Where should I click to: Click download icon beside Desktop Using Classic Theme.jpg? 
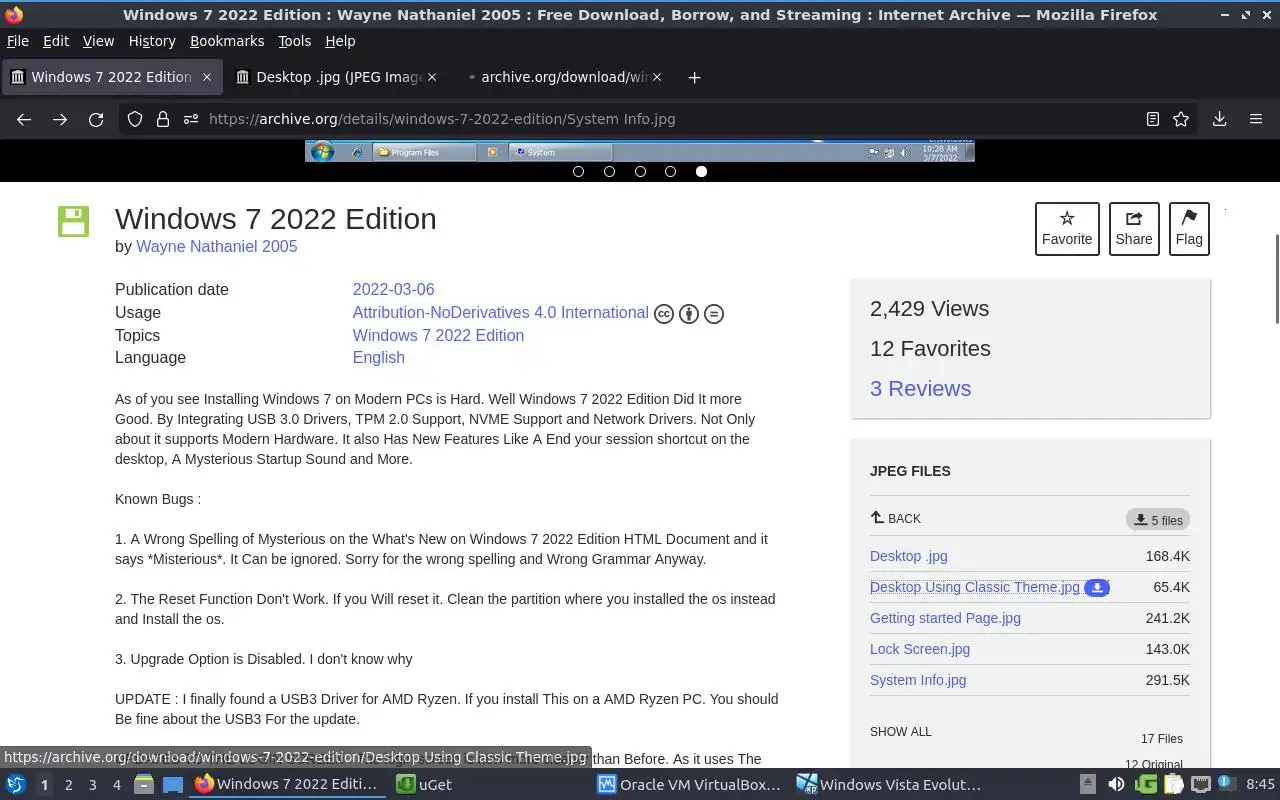1097,587
